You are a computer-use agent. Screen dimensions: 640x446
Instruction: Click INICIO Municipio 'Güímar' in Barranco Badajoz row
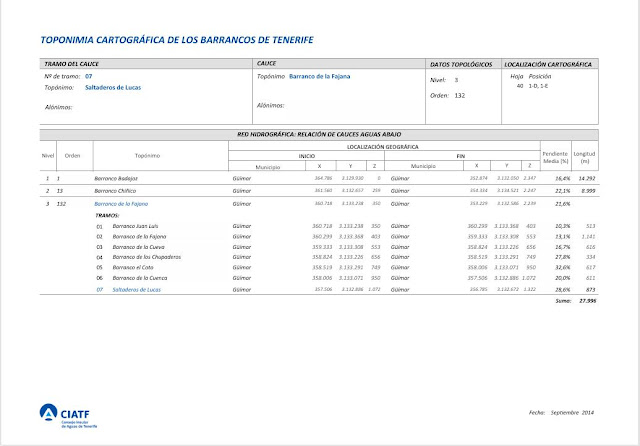point(242,179)
